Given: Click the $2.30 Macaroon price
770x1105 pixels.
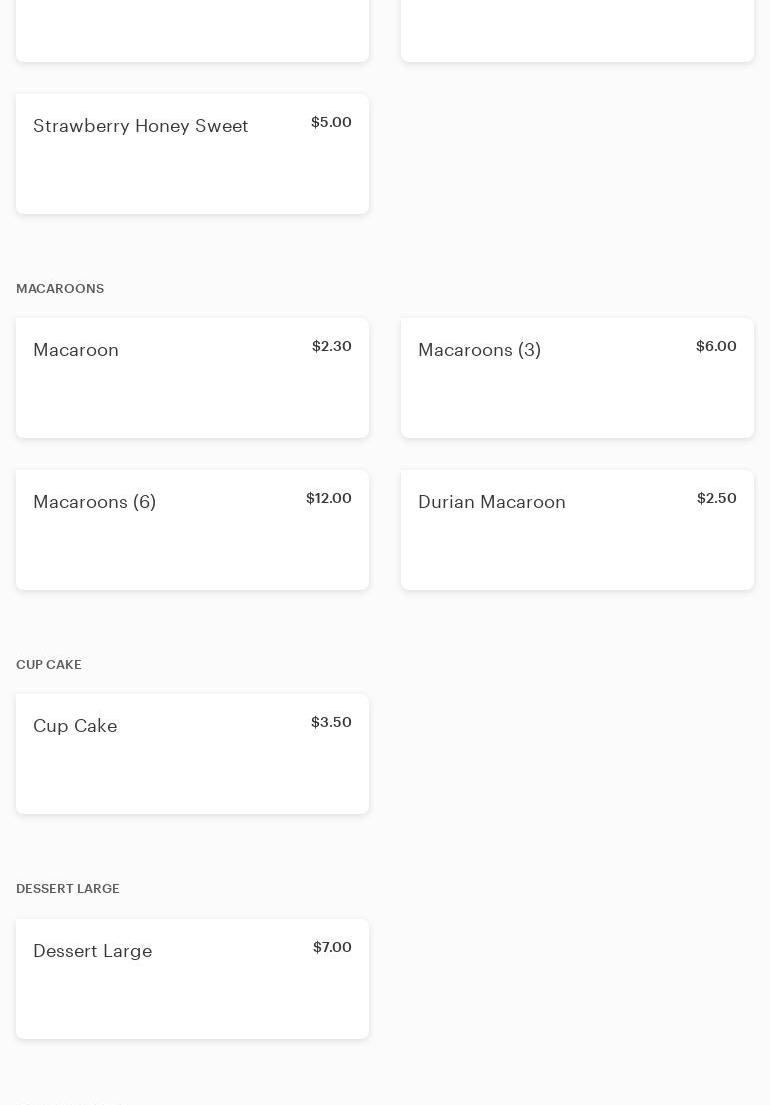Looking at the screenshot, I should pyautogui.click(x=331, y=347).
